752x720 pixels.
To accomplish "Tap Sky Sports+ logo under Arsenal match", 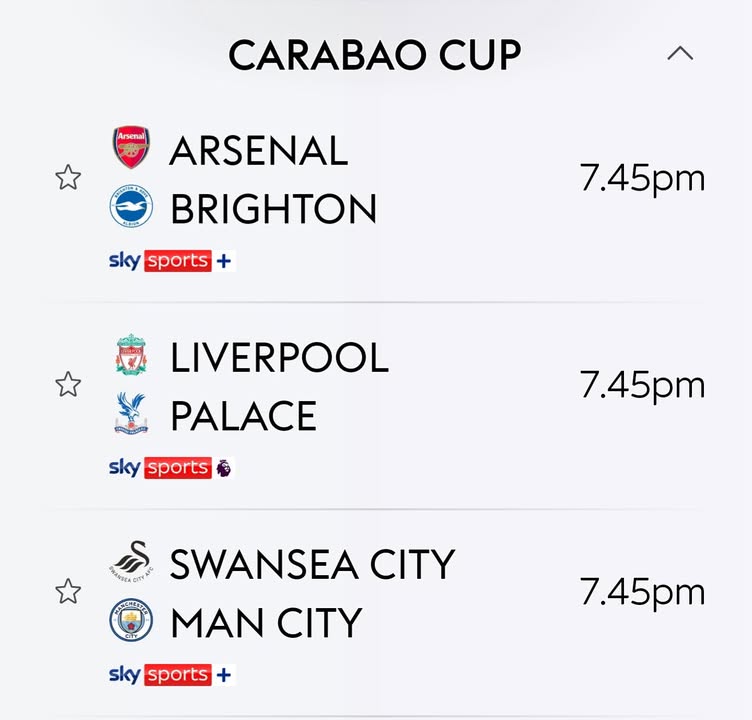I will click(170, 262).
